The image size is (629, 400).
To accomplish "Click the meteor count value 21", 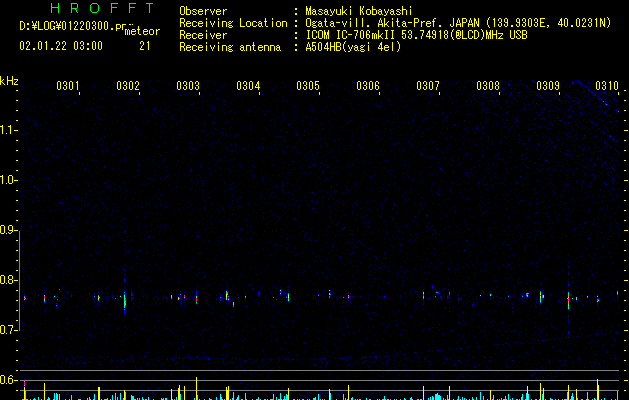I will point(145,46).
